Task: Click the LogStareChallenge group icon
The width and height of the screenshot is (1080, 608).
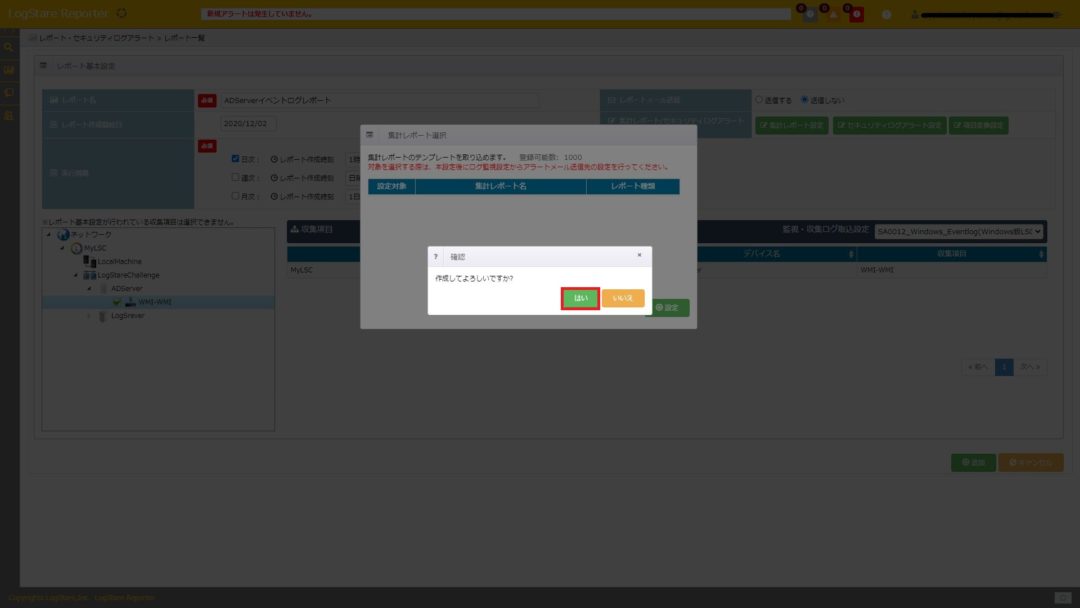Action: [x=90, y=275]
